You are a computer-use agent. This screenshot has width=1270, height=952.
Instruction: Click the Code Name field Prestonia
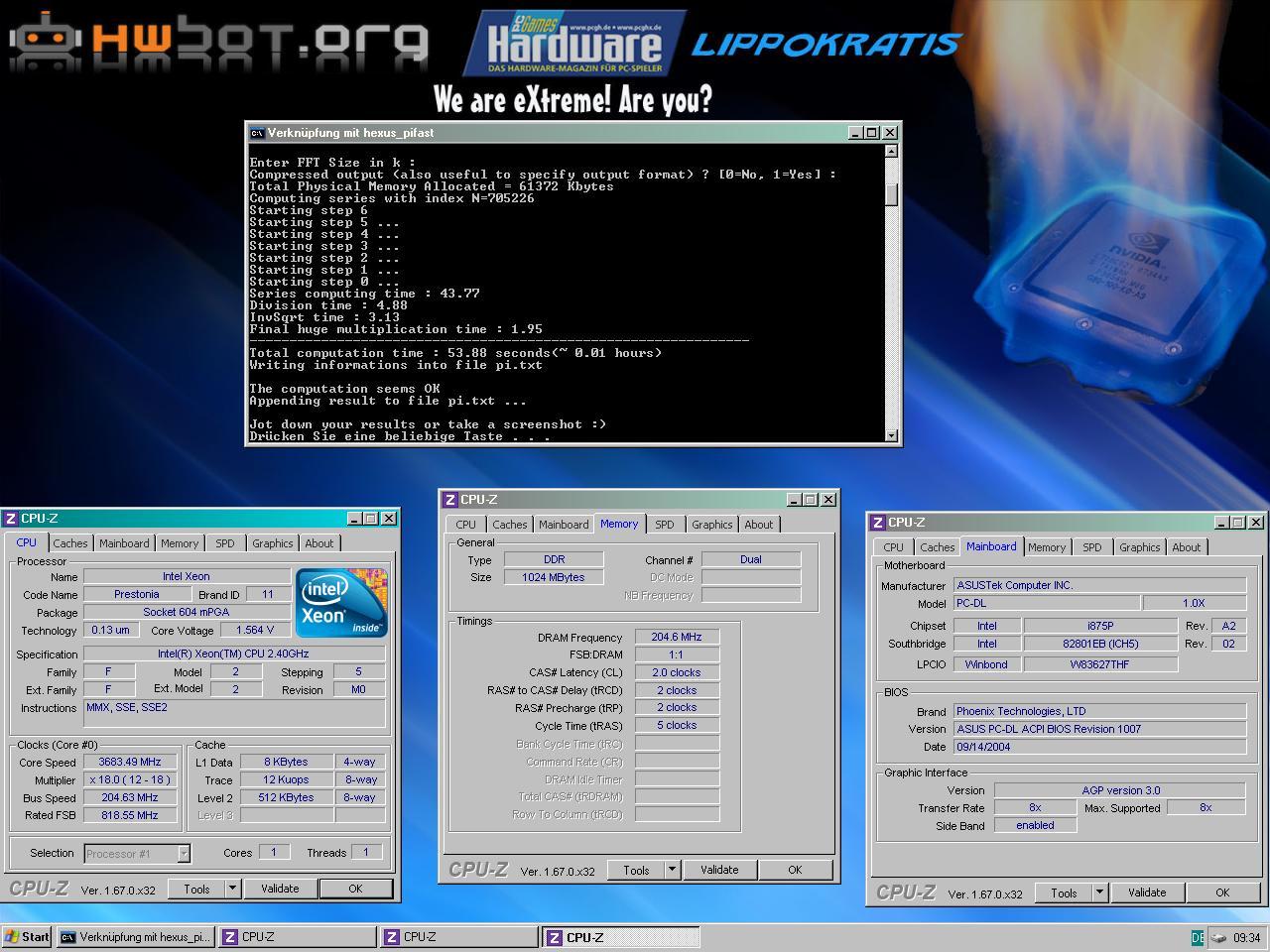[x=137, y=595]
